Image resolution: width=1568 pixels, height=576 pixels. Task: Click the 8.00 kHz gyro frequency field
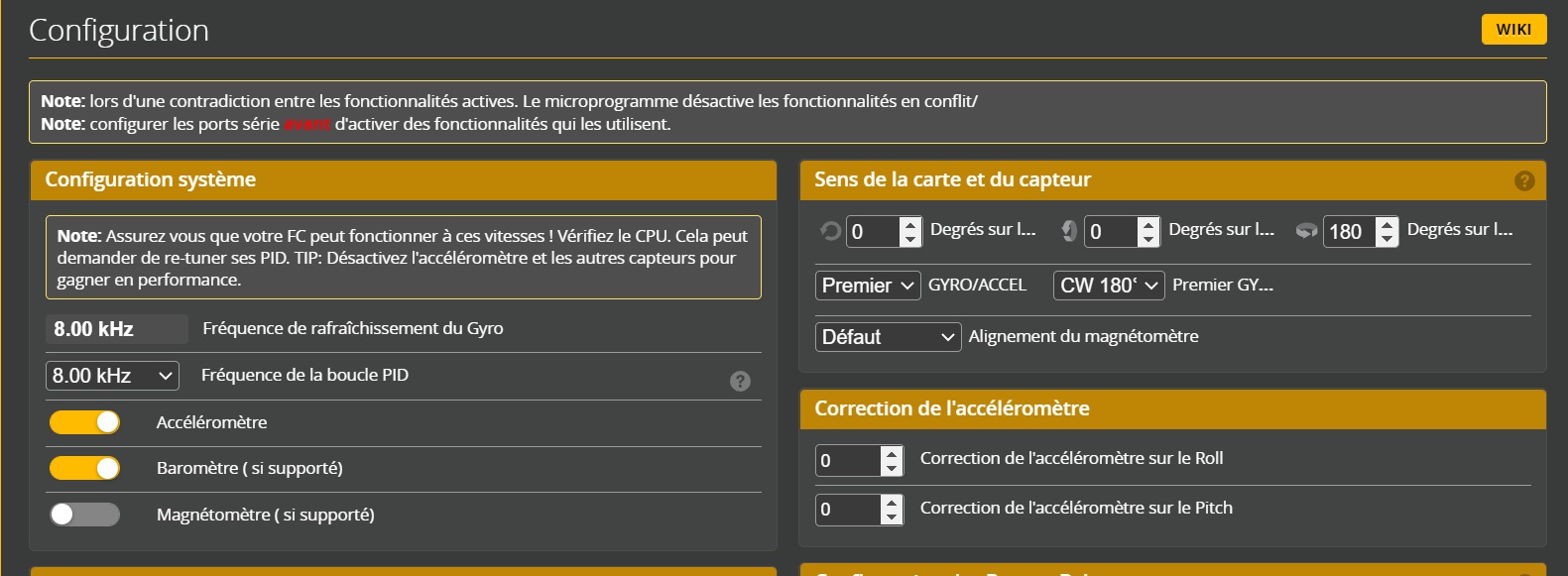point(116,329)
